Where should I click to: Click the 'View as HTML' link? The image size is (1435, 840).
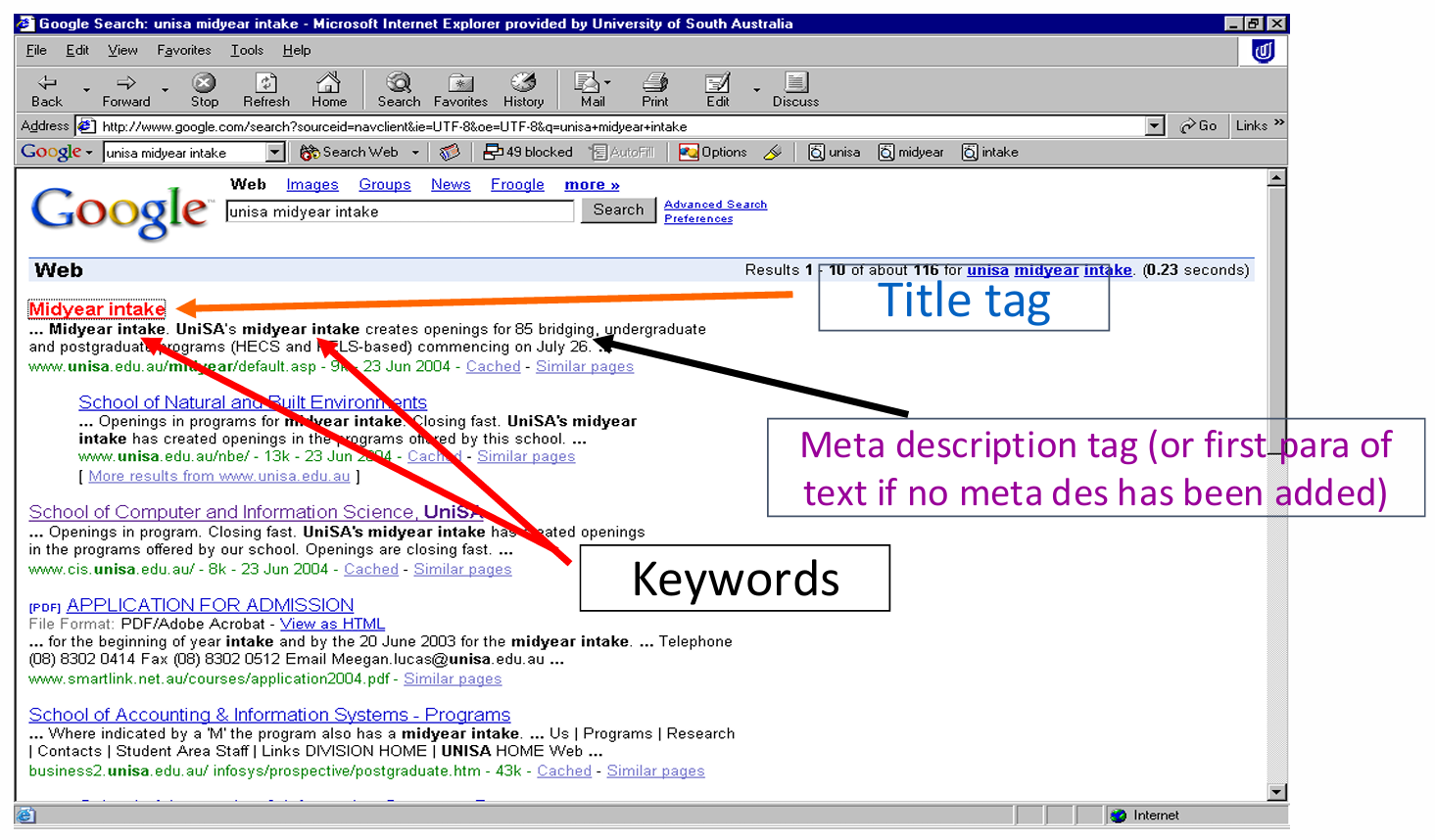pyautogui.click(x=332, y=624)
